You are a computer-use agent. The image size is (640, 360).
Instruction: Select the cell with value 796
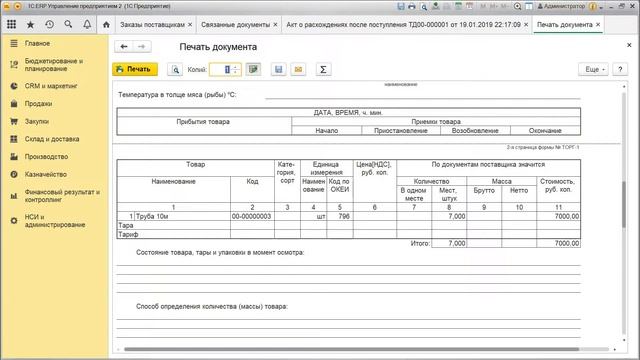tap(340, 216)
